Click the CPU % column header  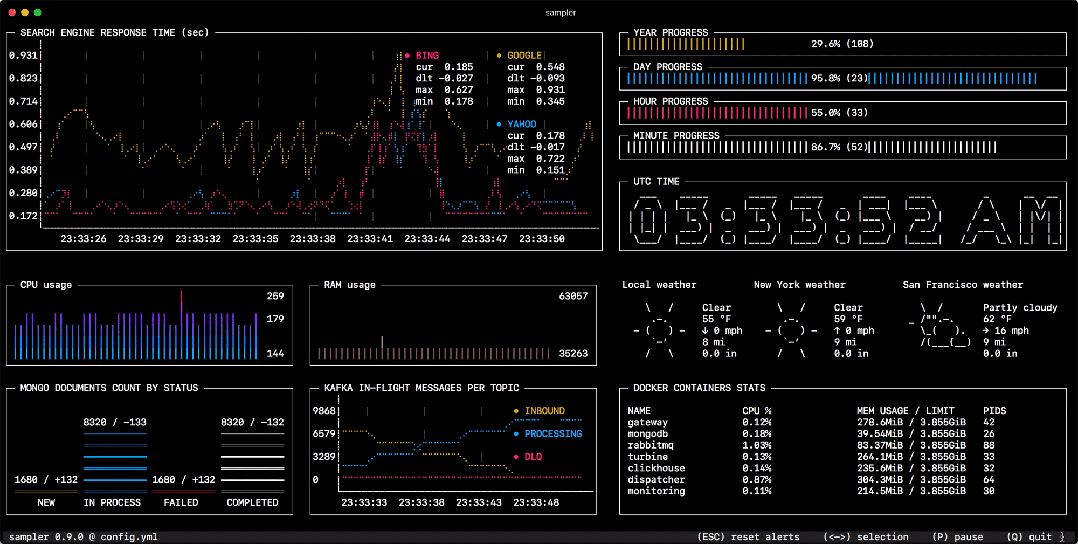tap(757, 411)
